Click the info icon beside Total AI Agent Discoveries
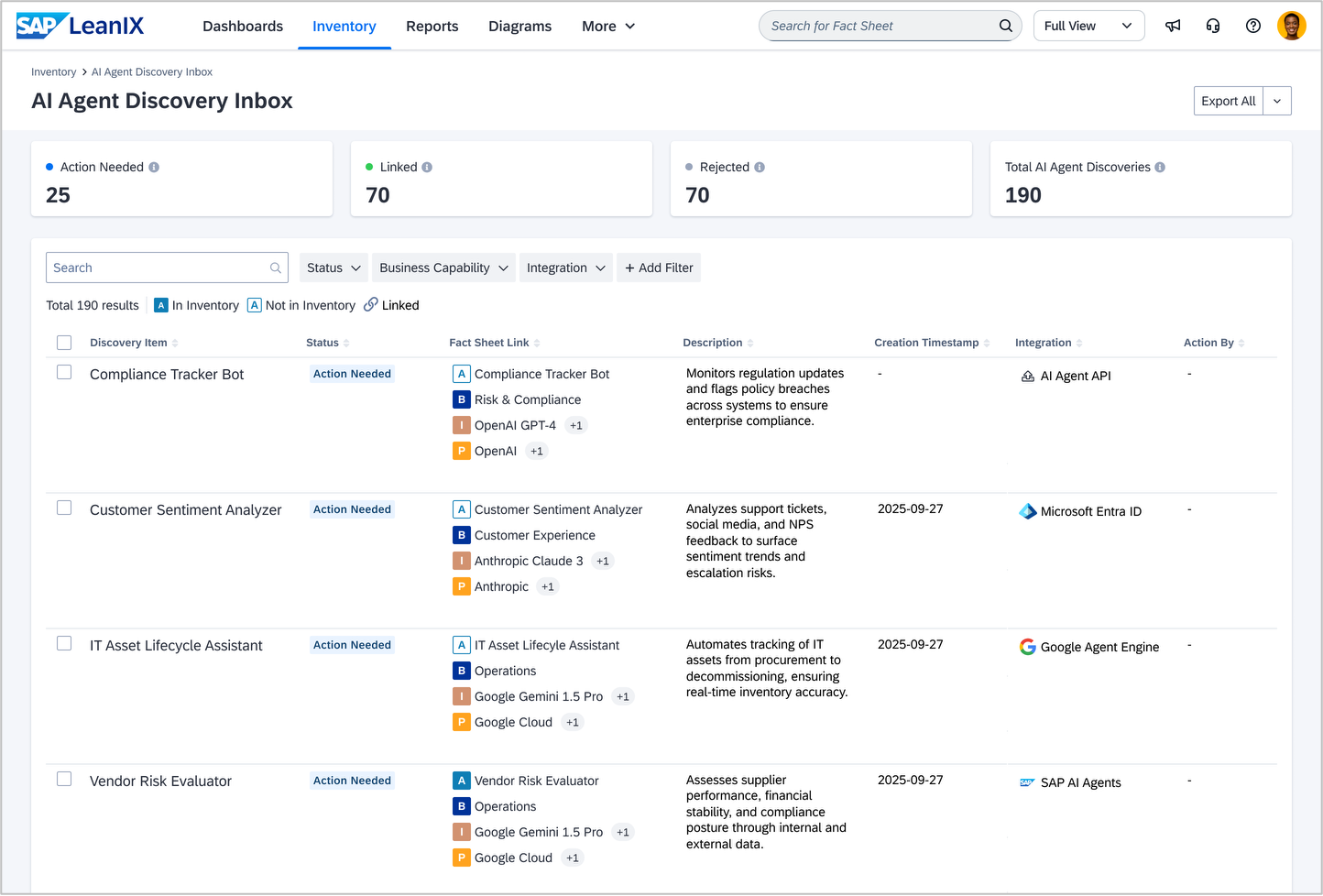Viewport: 1323px width, 896px height. (x=1160, y=168)
